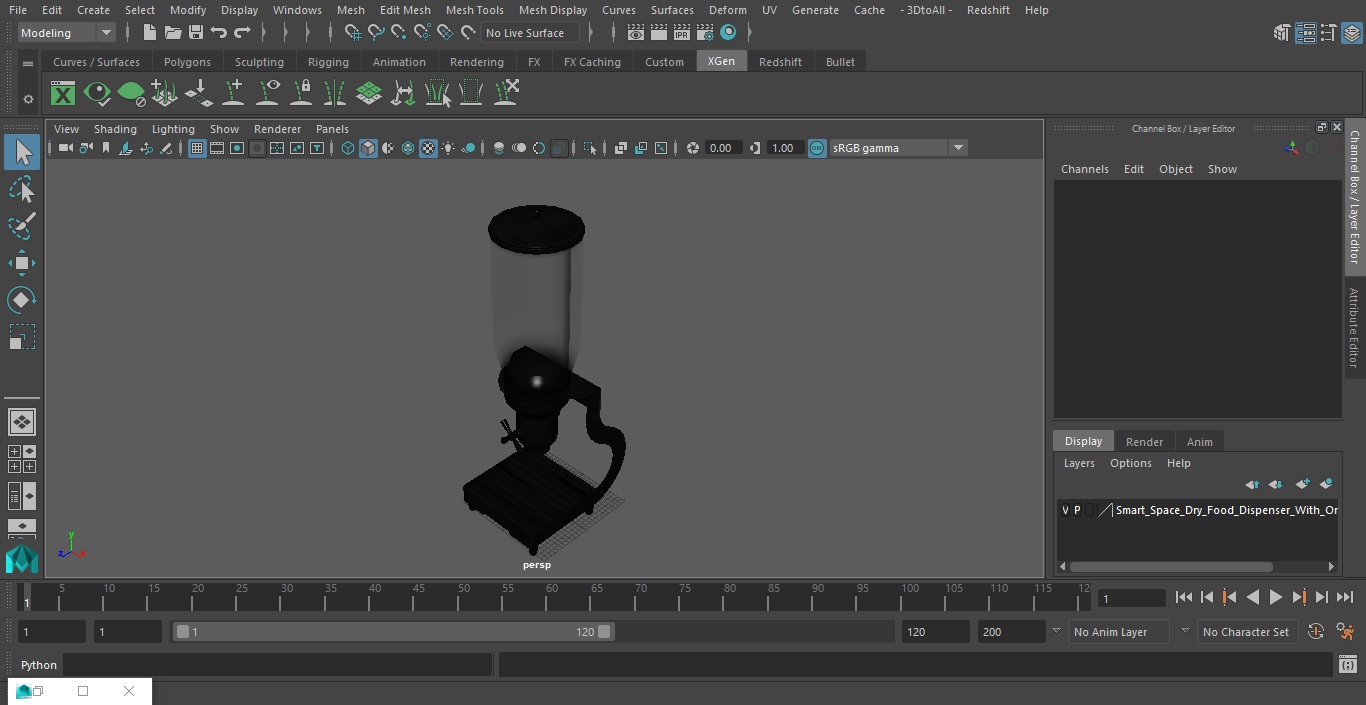The width and height of the screenshot is (1366, 705).
Task: Toggle textured display checker icon
Action: coord(428,148)
